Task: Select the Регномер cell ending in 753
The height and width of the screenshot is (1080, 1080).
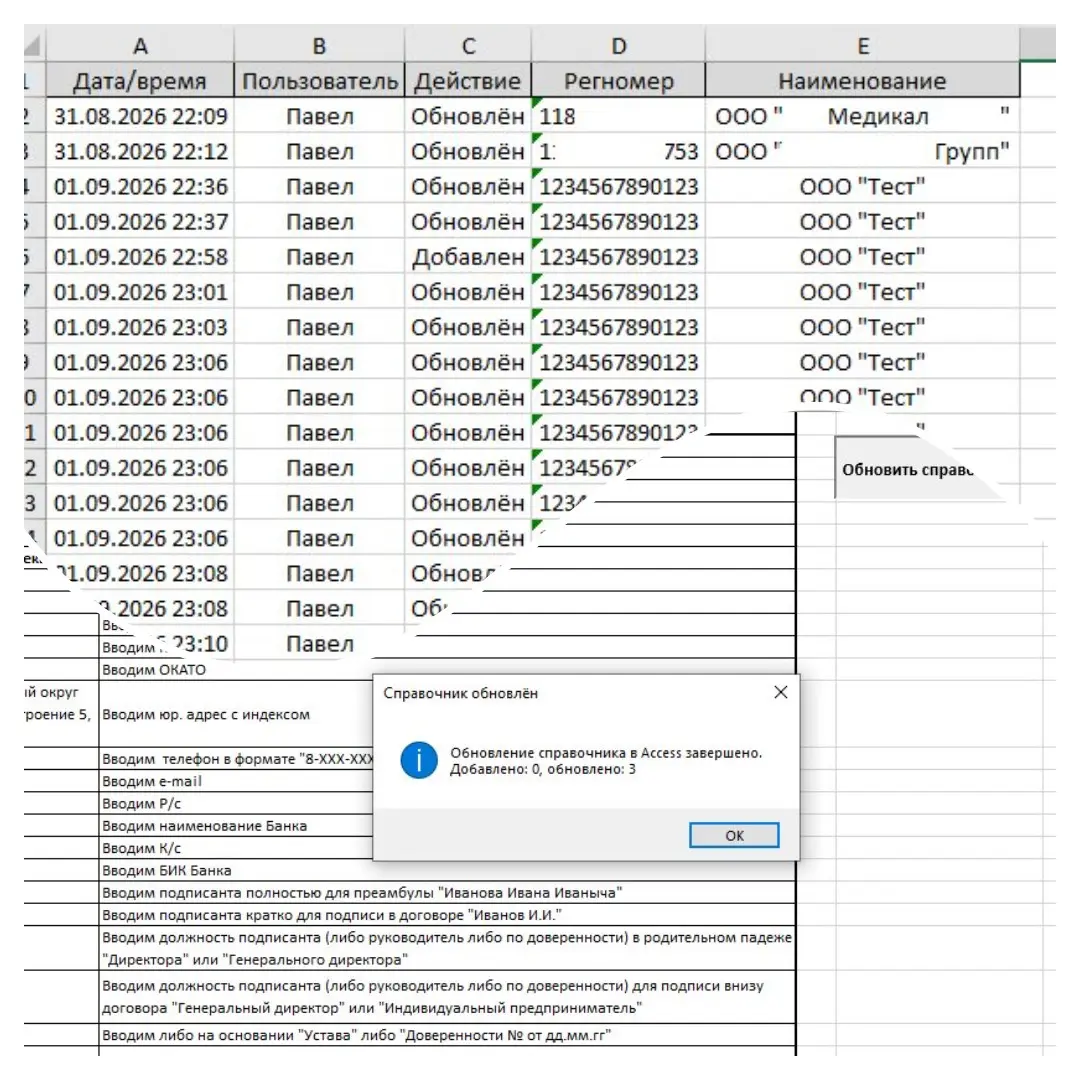Action: pyautogui.click(x=619, y=151)
